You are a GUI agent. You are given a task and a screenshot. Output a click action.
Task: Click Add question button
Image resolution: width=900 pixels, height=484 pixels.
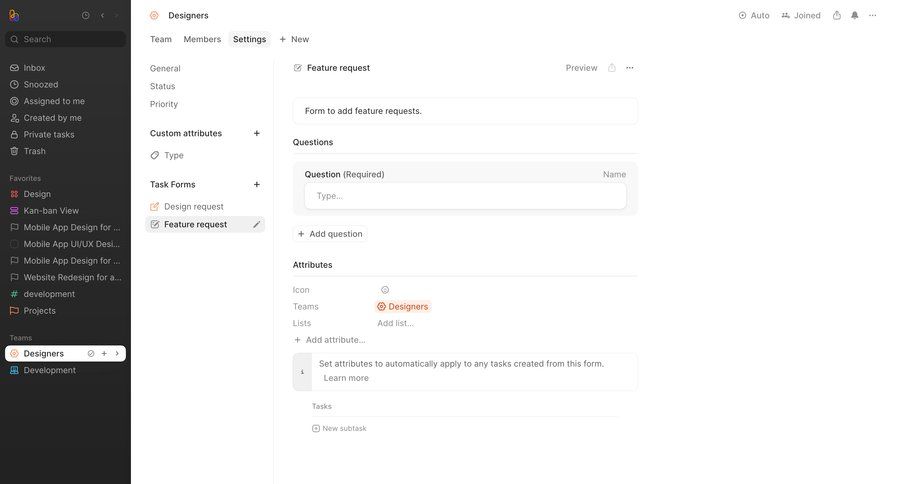point(330,234)
